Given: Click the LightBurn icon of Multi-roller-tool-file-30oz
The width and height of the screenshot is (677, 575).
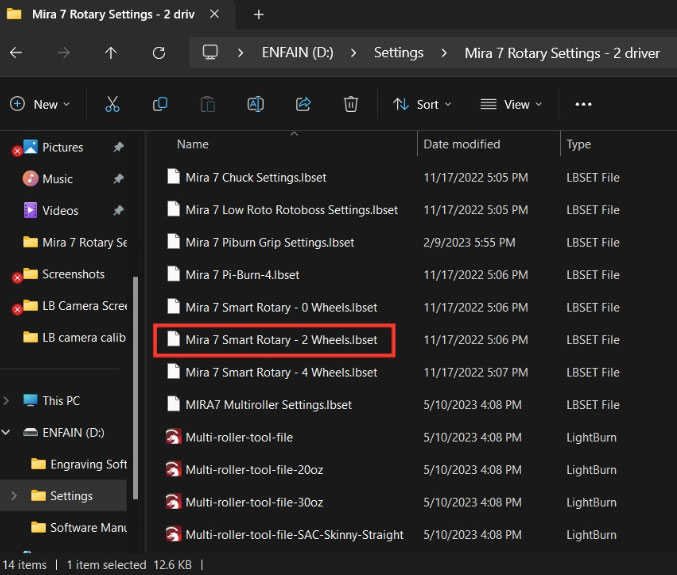Looking at the screenshot, I should (173, 502).
